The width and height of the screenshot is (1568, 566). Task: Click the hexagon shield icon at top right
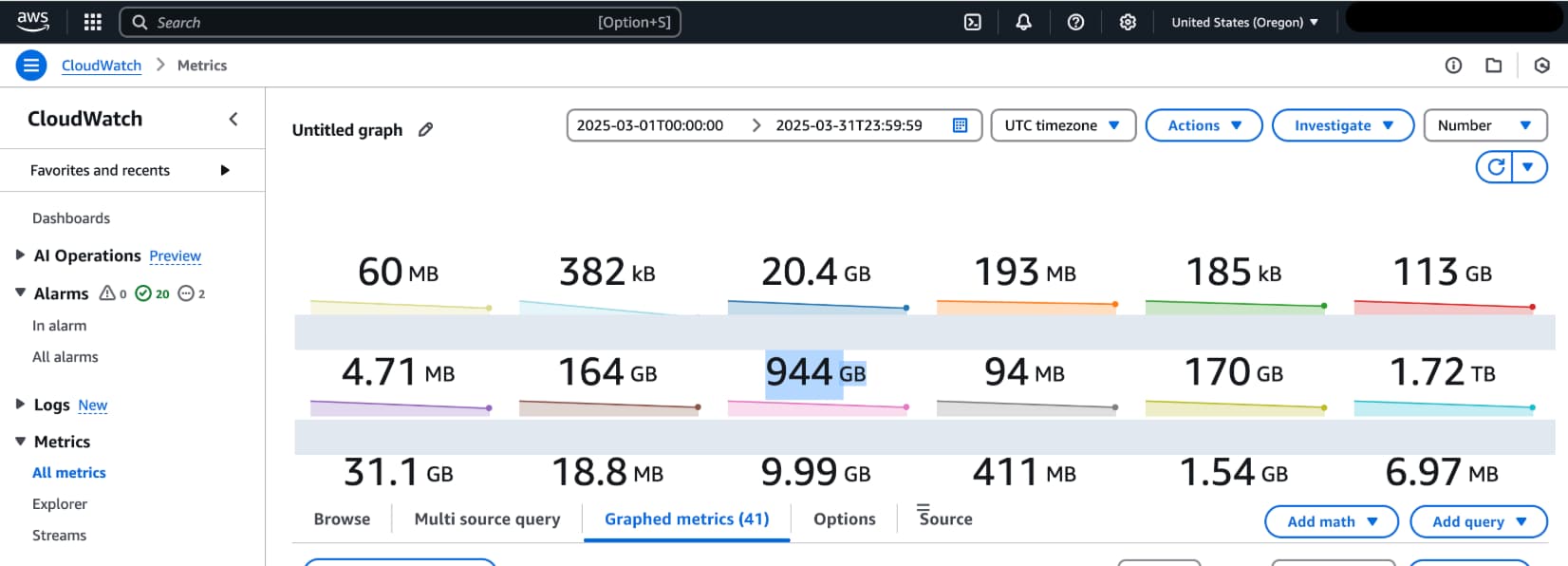click(x=1542, y=66)
